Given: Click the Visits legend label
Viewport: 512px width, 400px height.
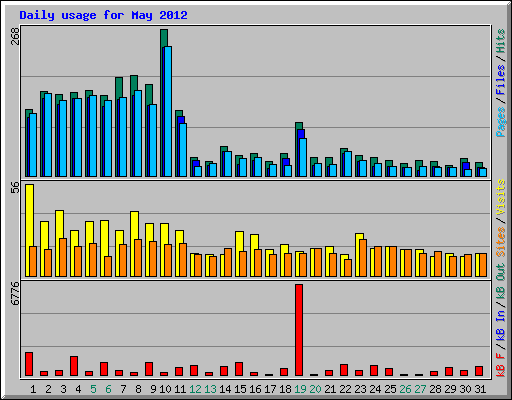Looking at the screenshot, I should click(501, 197).
